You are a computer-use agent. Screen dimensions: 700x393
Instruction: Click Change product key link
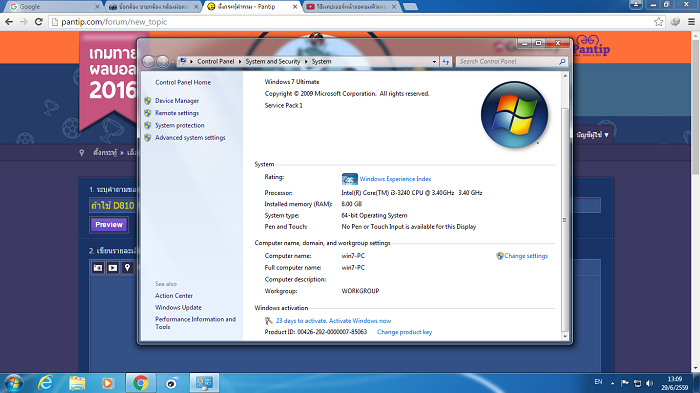pos(404,332)
